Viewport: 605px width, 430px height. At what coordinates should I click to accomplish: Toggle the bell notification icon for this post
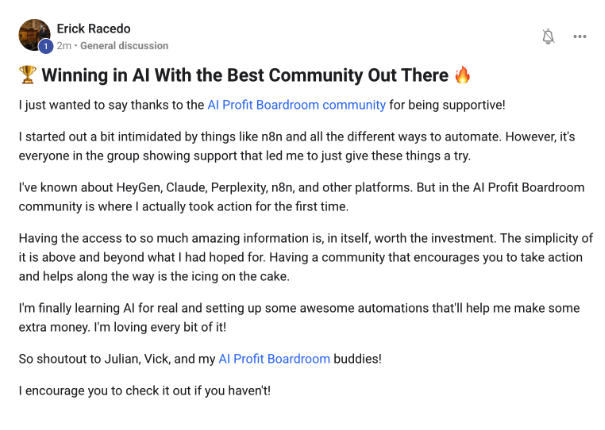(548, 36)
